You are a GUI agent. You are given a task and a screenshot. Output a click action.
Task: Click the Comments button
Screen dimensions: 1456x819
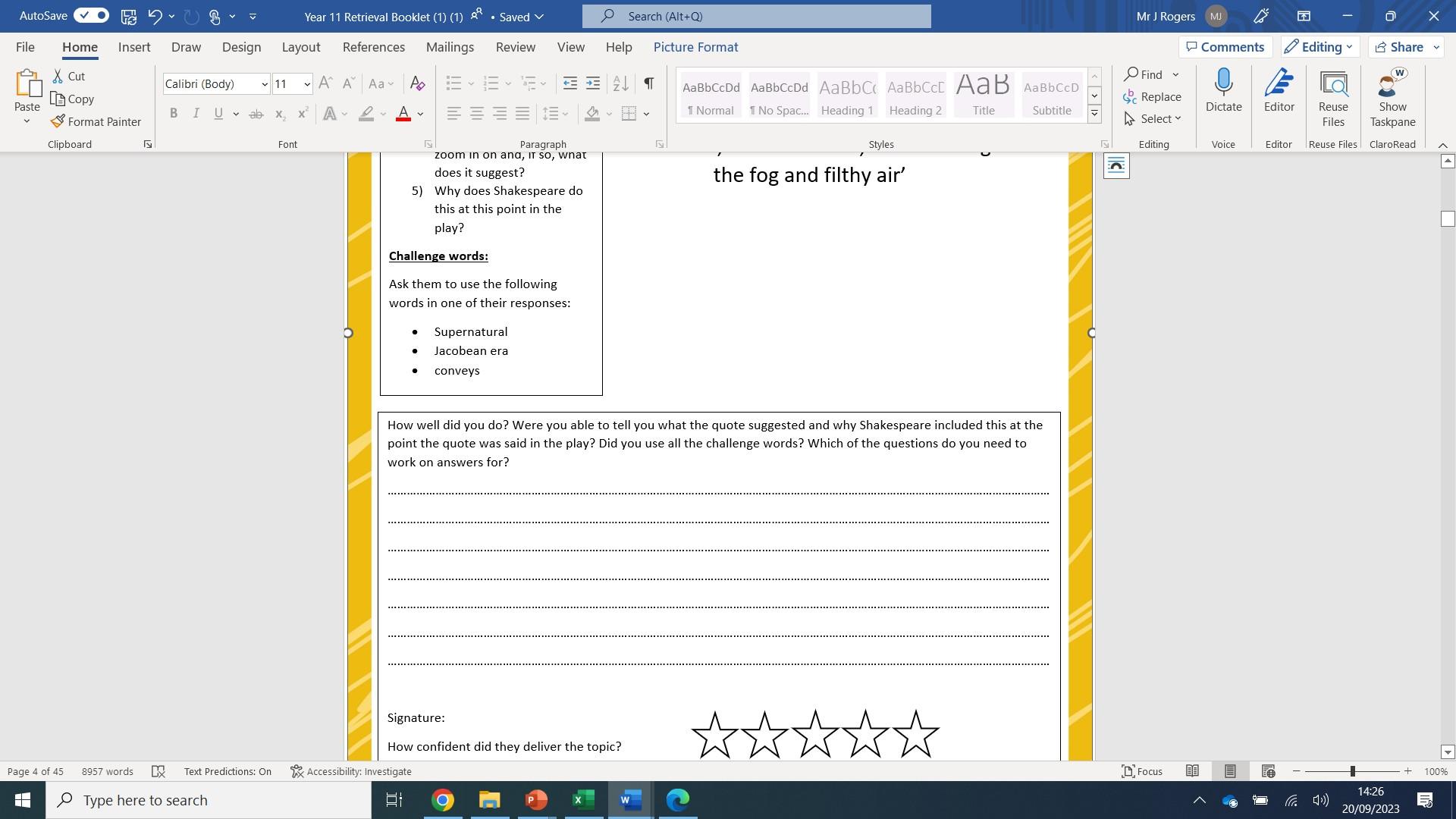[x=1225, y=47]
